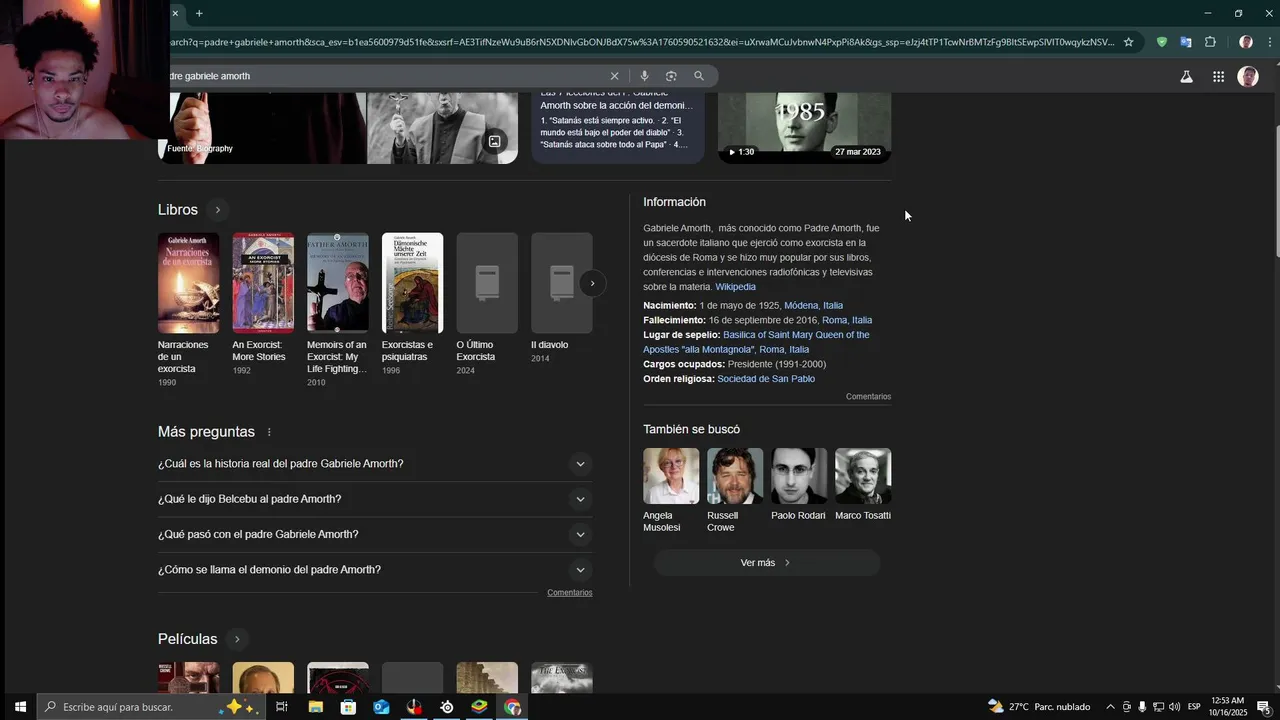Open BlueStacks from the taskbar

pos(480,707)
